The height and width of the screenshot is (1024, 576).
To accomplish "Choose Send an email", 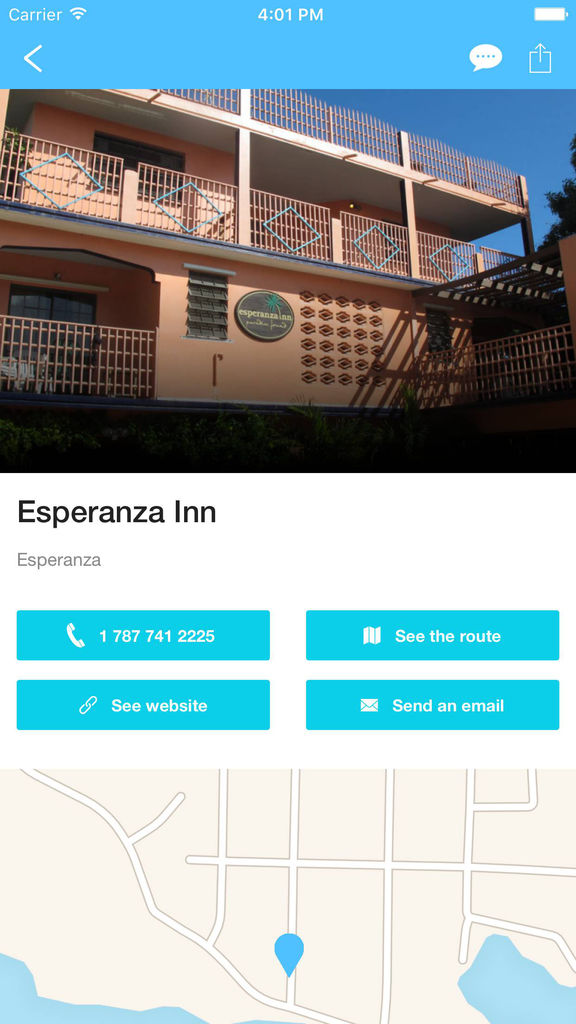I will tap(432, 705).
